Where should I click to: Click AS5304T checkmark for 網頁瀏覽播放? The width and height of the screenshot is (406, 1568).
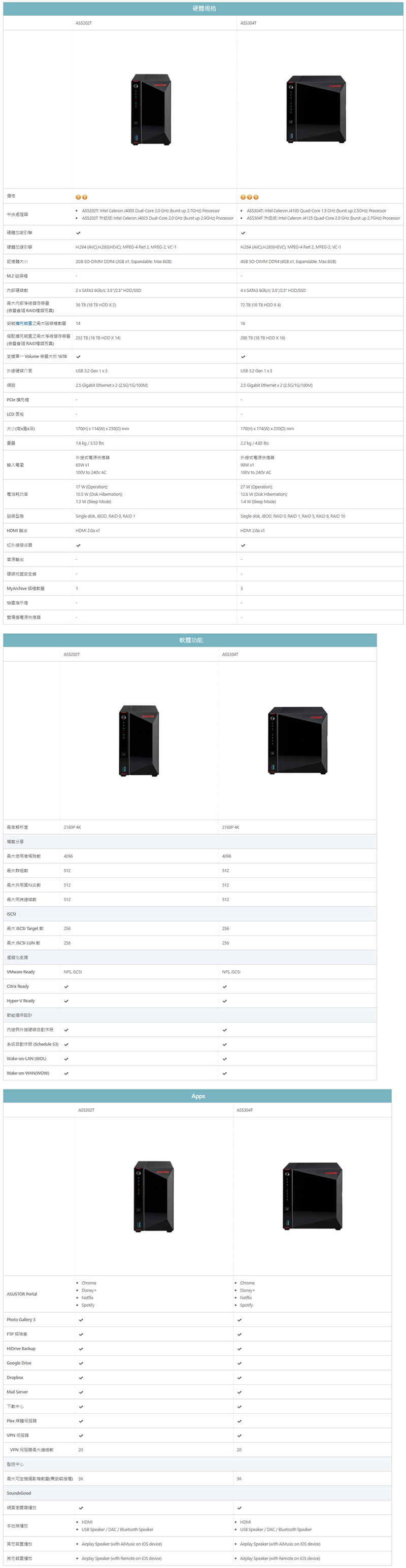point(239,1508)
